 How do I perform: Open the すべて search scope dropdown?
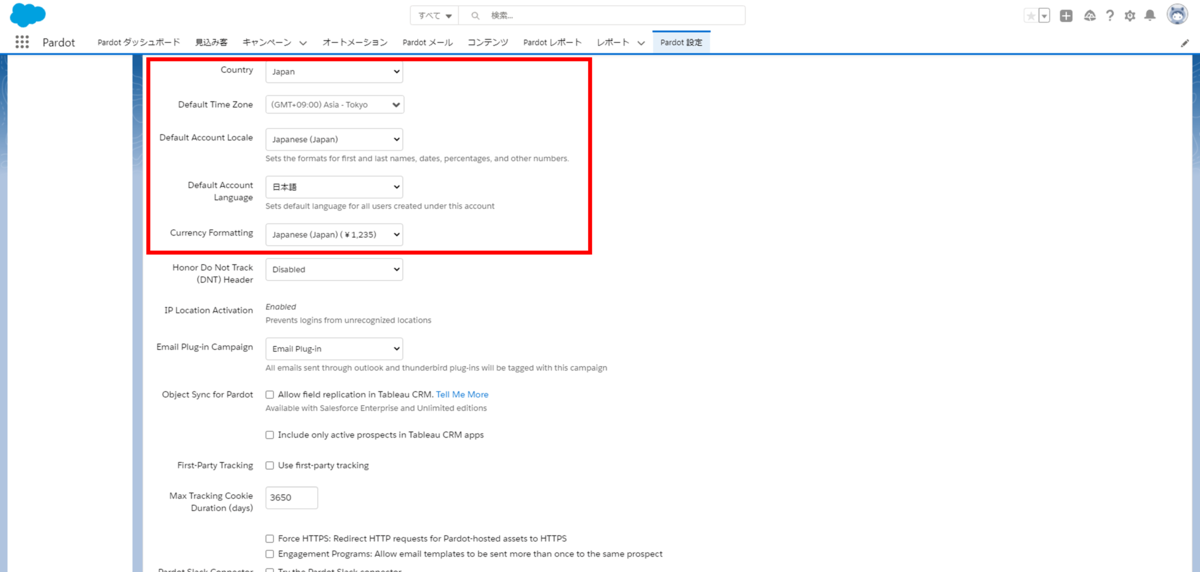pos(434,16)
